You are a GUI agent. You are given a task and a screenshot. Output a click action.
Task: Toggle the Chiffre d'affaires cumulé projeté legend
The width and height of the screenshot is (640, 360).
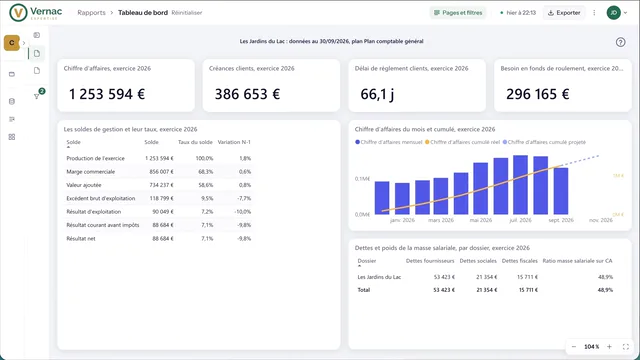544,142
